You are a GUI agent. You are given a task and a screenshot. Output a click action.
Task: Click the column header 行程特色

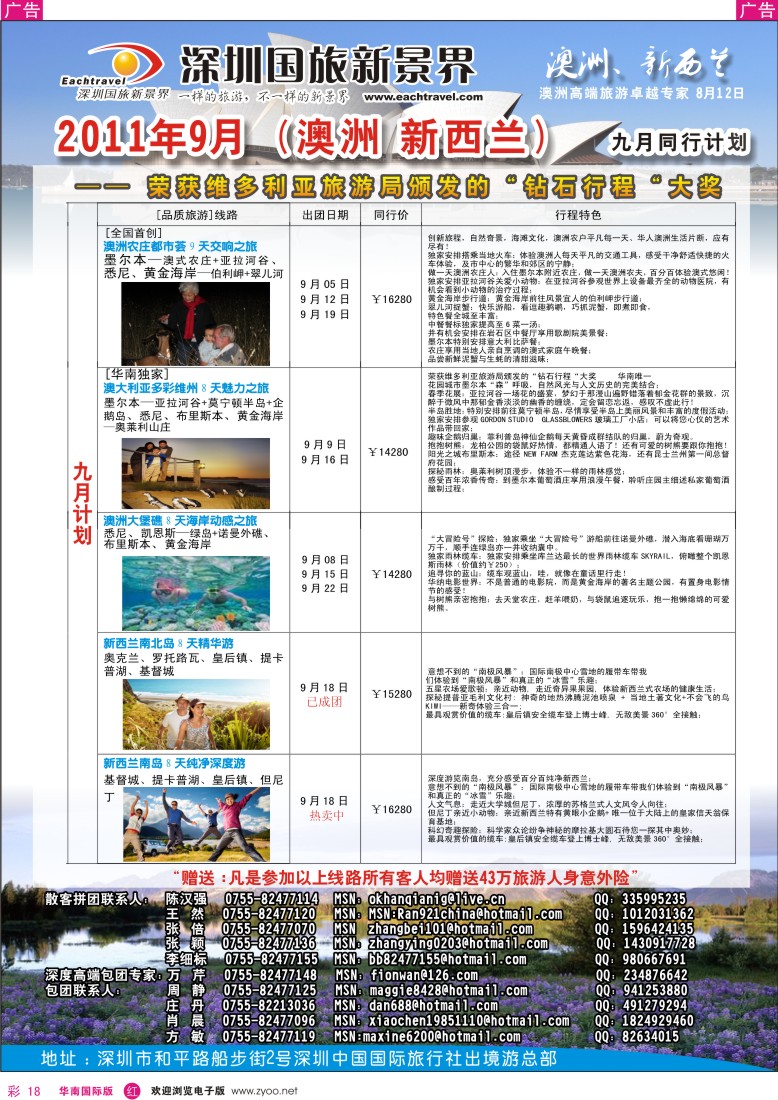(578, 215)
